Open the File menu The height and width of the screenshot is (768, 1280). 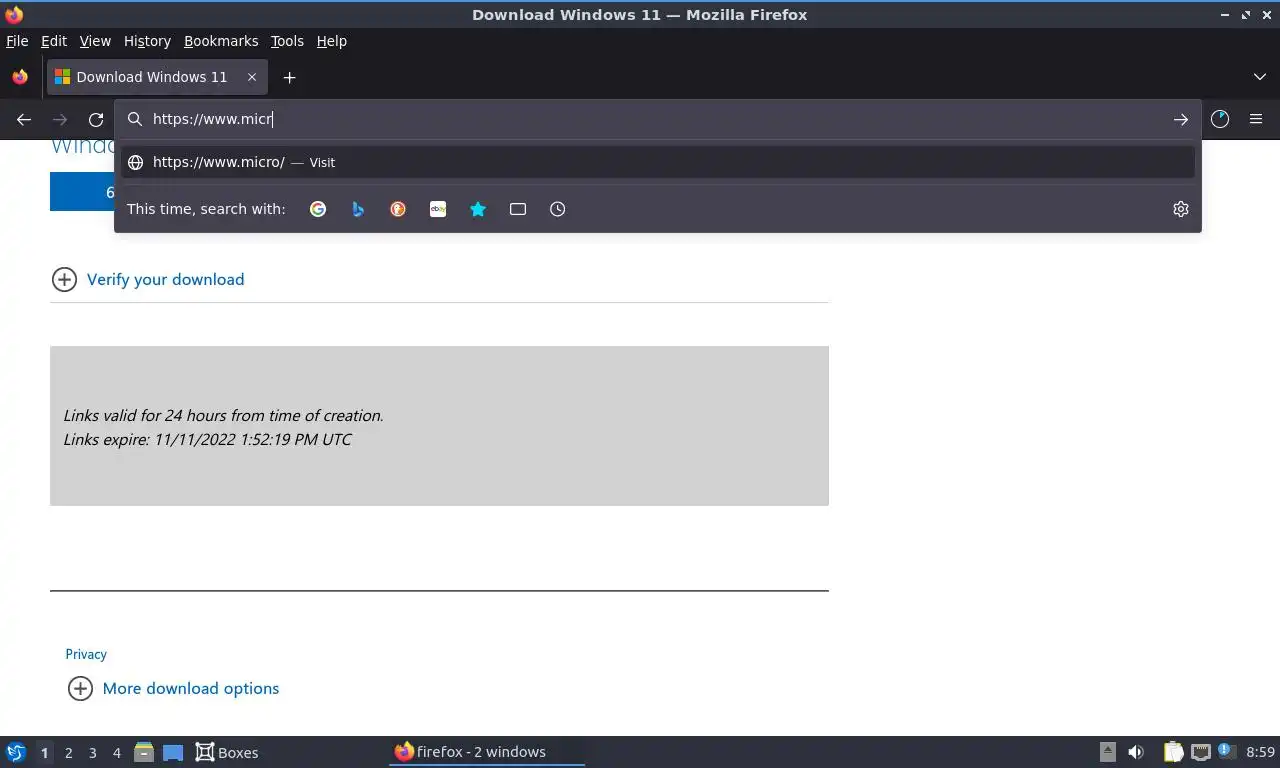[x=17, y=41]
